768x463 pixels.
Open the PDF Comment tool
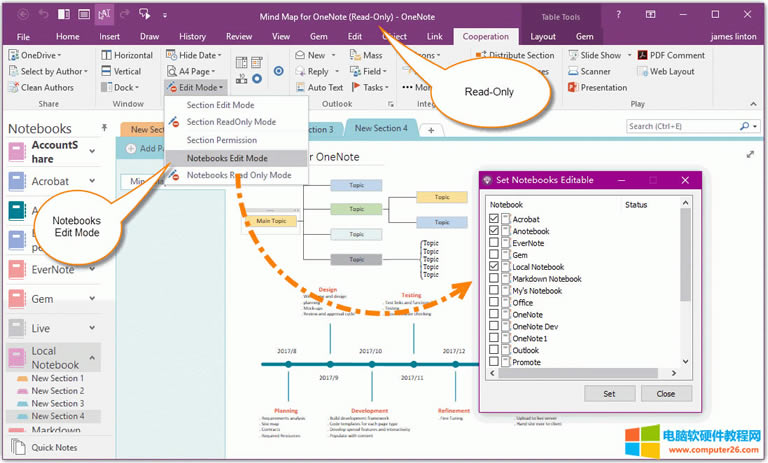[x=642, y=56]
